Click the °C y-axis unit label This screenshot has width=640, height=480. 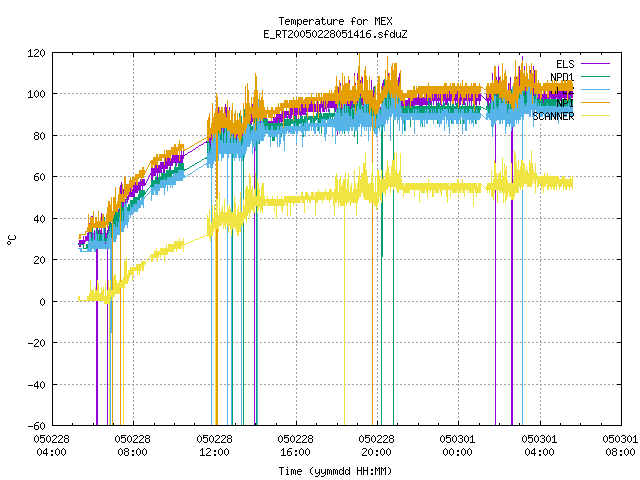point(12,240)
